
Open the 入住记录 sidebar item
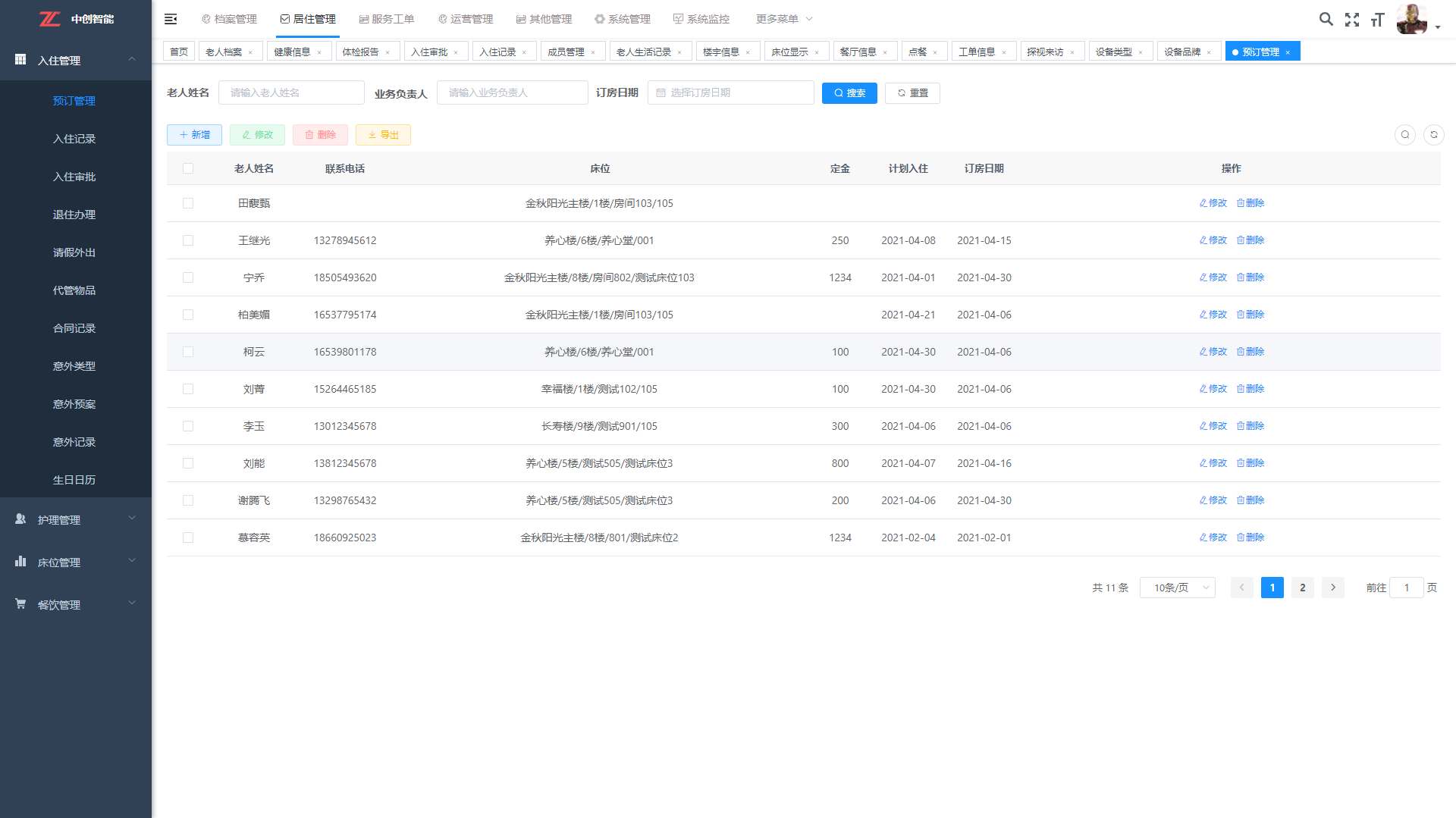[x=74, y=139]
